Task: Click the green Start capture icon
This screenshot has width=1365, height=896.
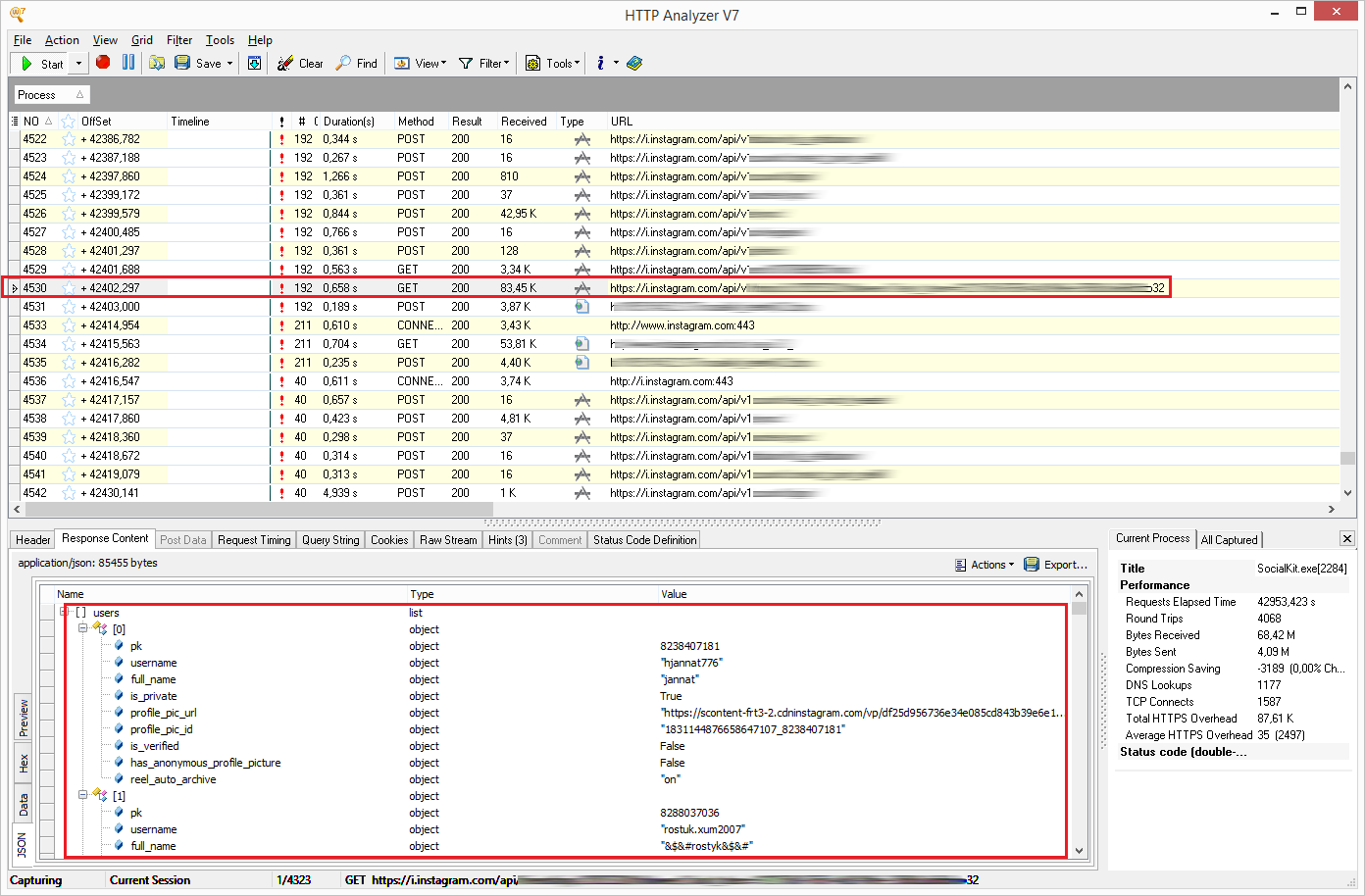Action: [x=26, y=63]
